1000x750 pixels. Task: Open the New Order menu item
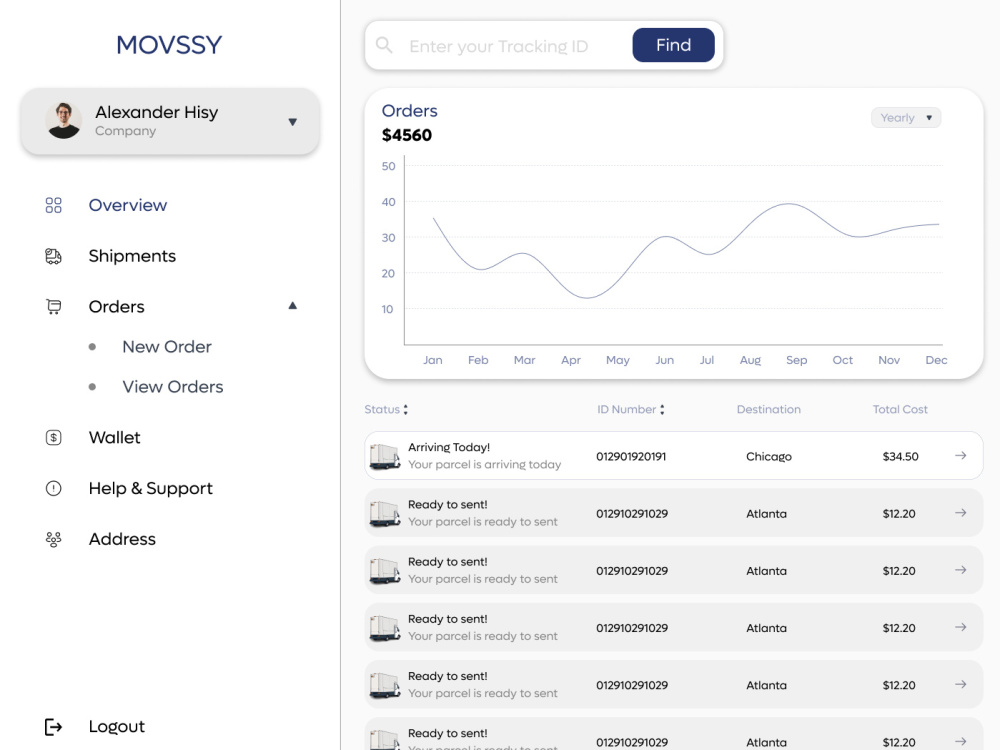coord(166,346)
